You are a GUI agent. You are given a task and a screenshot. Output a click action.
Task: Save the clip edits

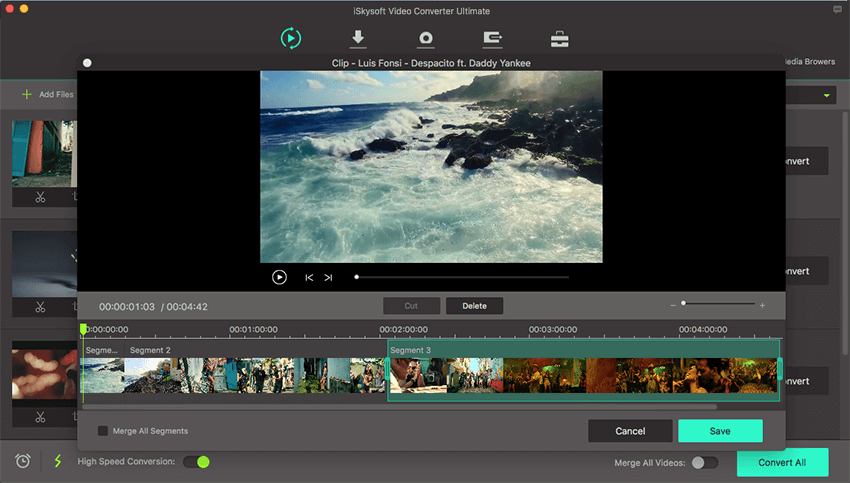pyautogui.click(x=720, y=431)
